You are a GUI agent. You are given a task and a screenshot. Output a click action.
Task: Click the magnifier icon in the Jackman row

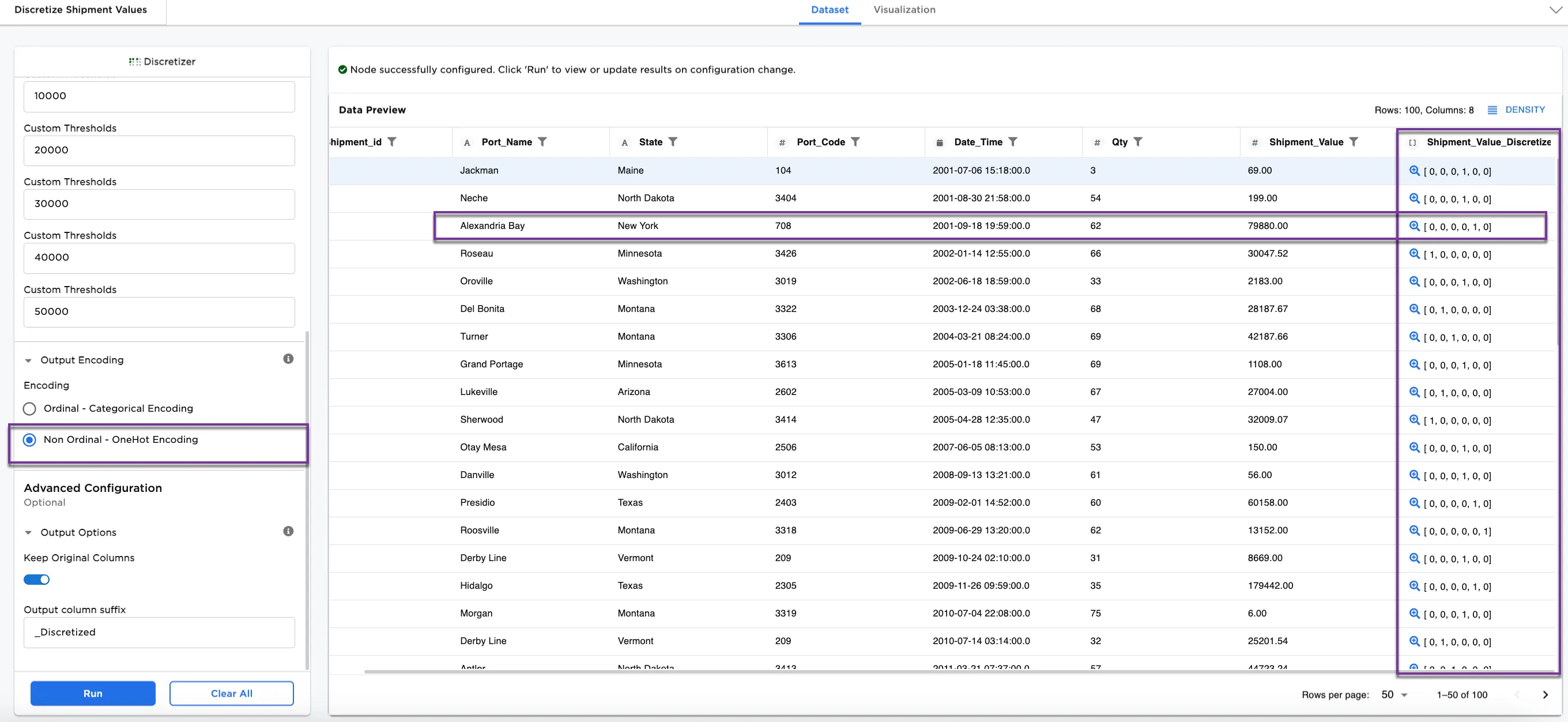pyautogui.click(x=1414, y=171)
